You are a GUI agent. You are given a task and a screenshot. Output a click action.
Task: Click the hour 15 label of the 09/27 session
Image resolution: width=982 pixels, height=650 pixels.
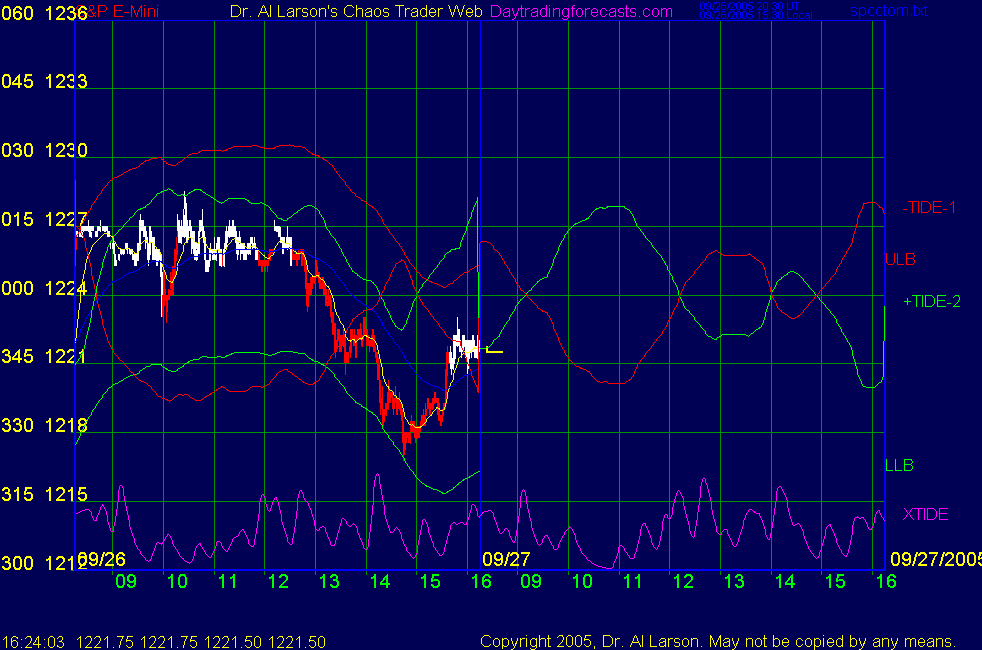(835, 581)
